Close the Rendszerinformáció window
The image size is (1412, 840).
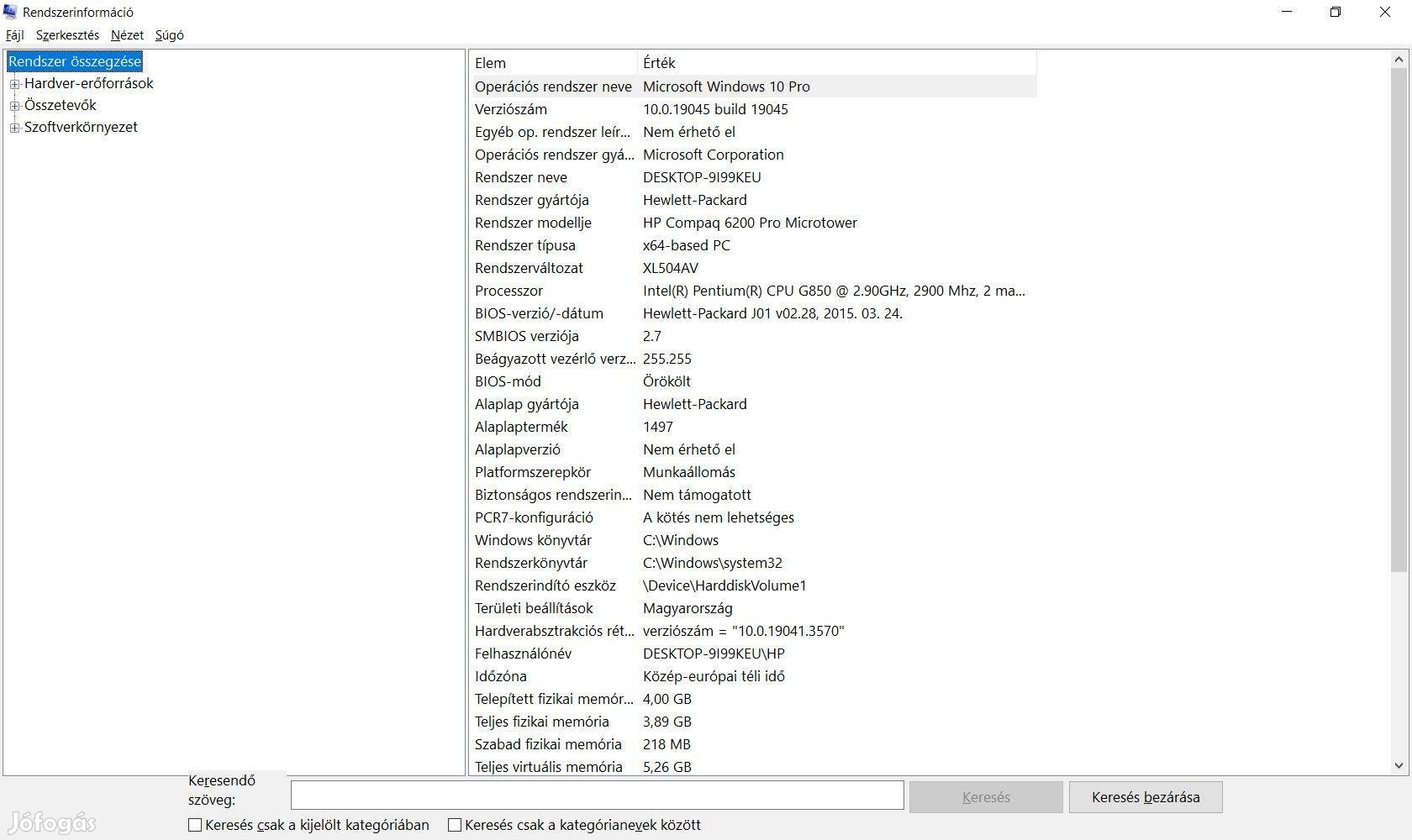pos(1385,12)
